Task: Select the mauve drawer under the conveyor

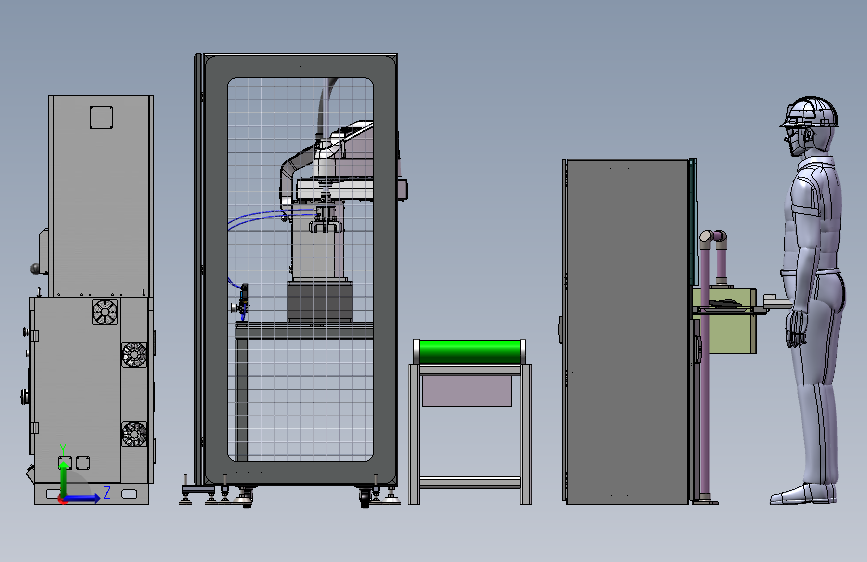Action: (x=467, y=391)
